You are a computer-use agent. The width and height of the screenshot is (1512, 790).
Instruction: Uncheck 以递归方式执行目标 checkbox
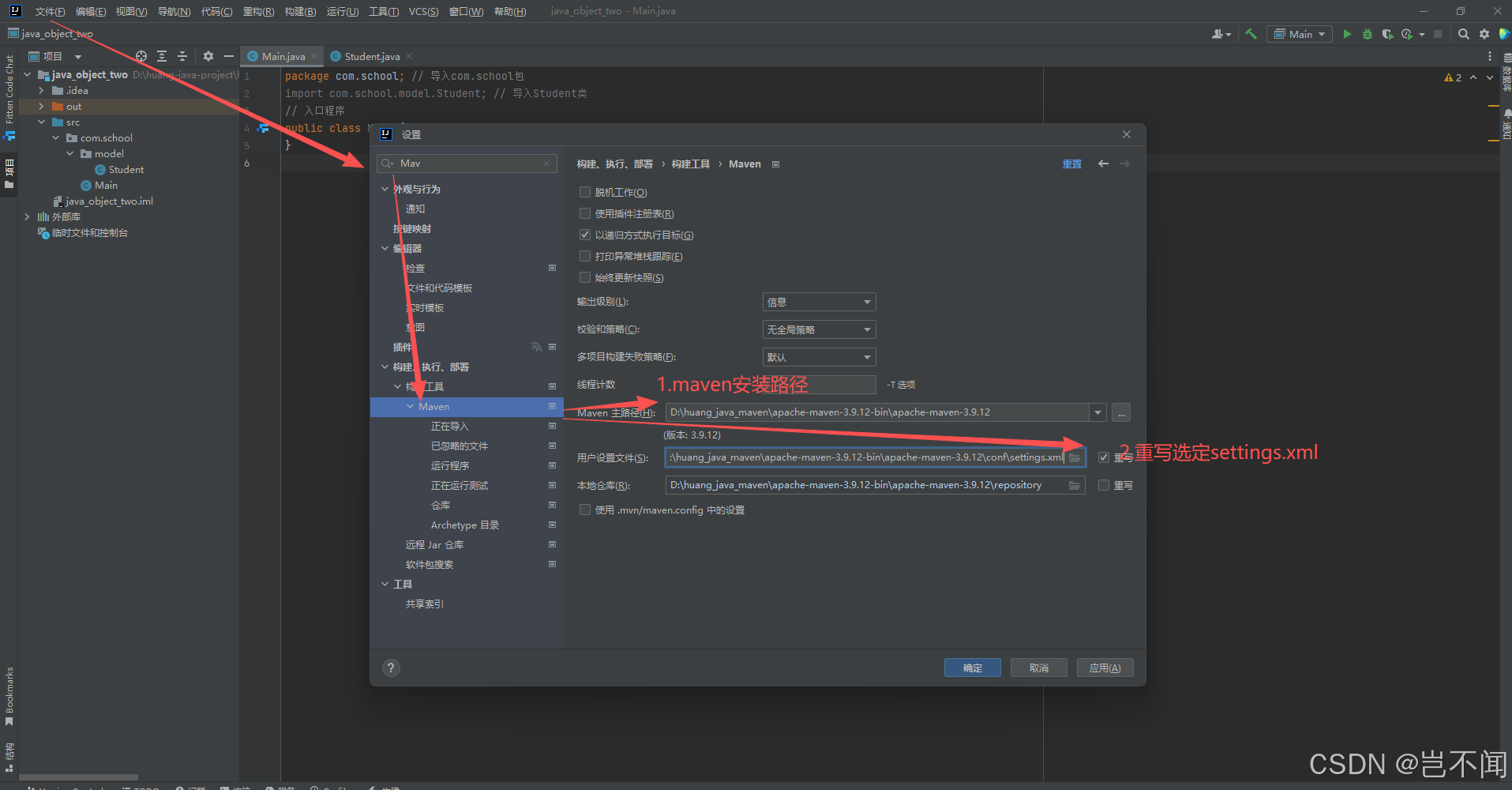pyautogui.click(x=585, y=235)
